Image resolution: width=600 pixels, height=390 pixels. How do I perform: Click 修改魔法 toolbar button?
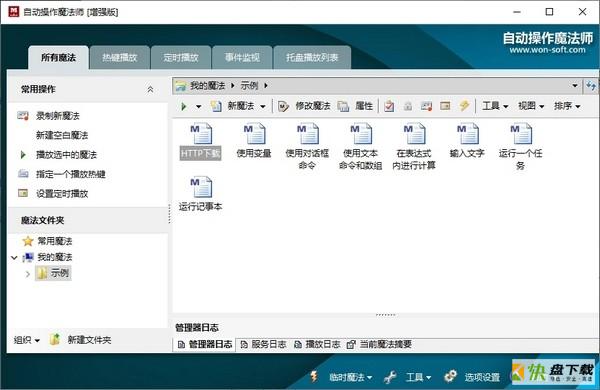coord(304,106)
